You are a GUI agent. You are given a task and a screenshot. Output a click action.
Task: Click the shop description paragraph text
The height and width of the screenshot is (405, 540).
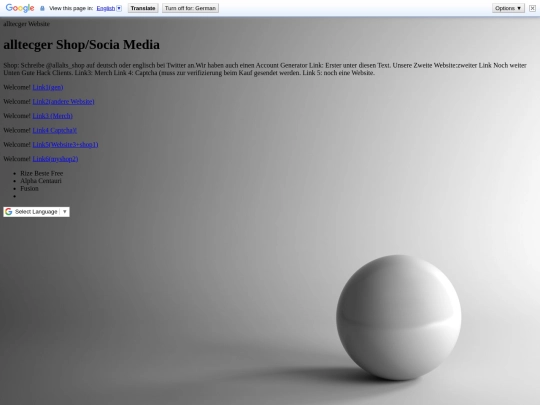(x=265, y=69)
